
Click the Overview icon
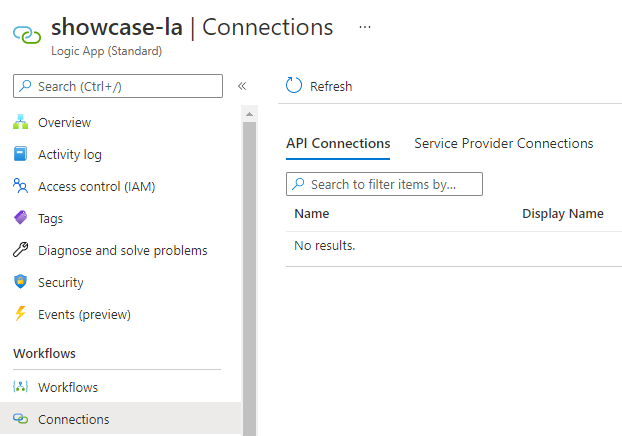point(20,122)
